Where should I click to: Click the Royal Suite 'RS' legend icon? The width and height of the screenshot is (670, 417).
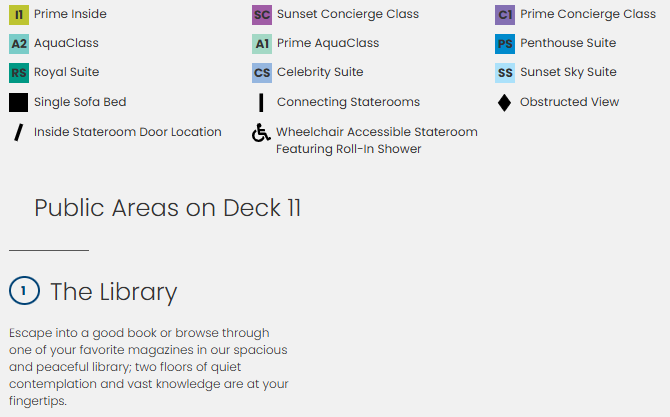tap(19, 73)
